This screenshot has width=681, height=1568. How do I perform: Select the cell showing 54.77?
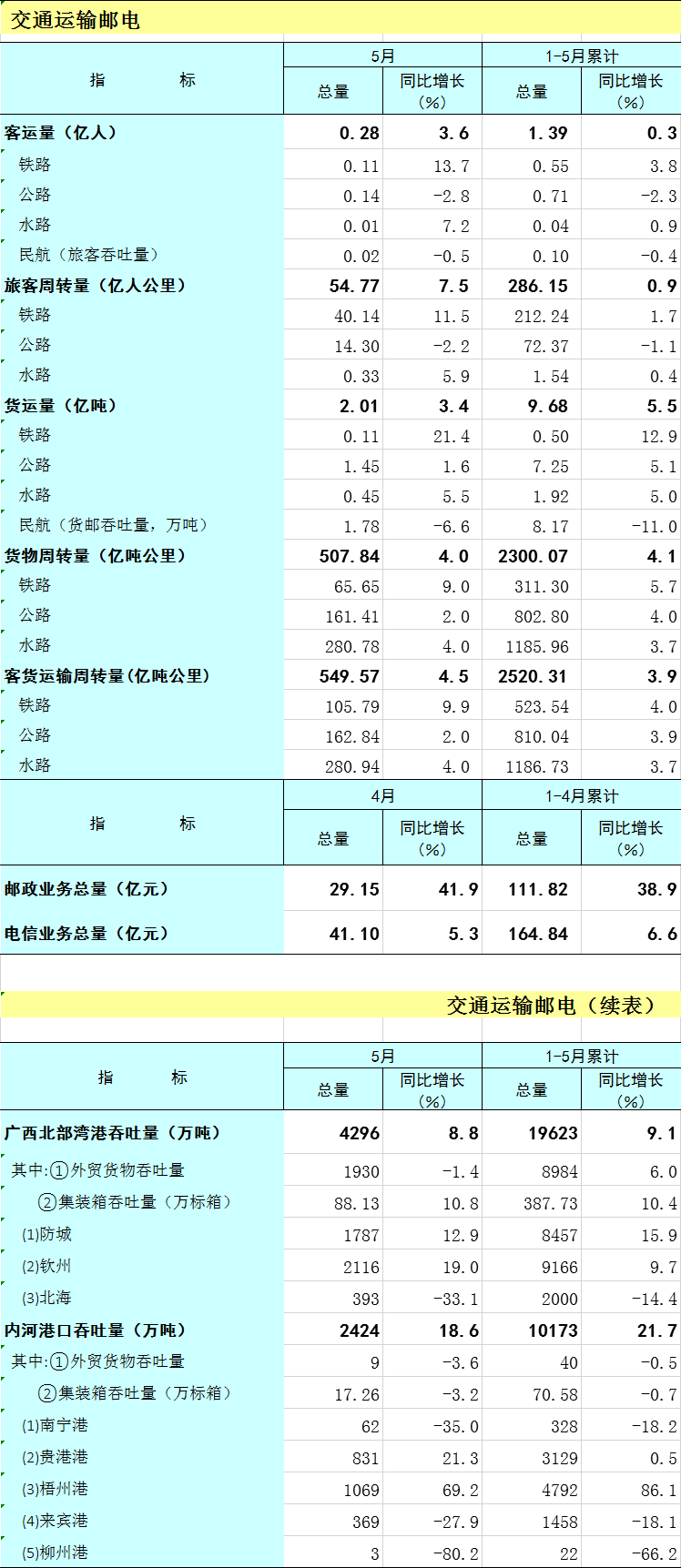point(354,286)
